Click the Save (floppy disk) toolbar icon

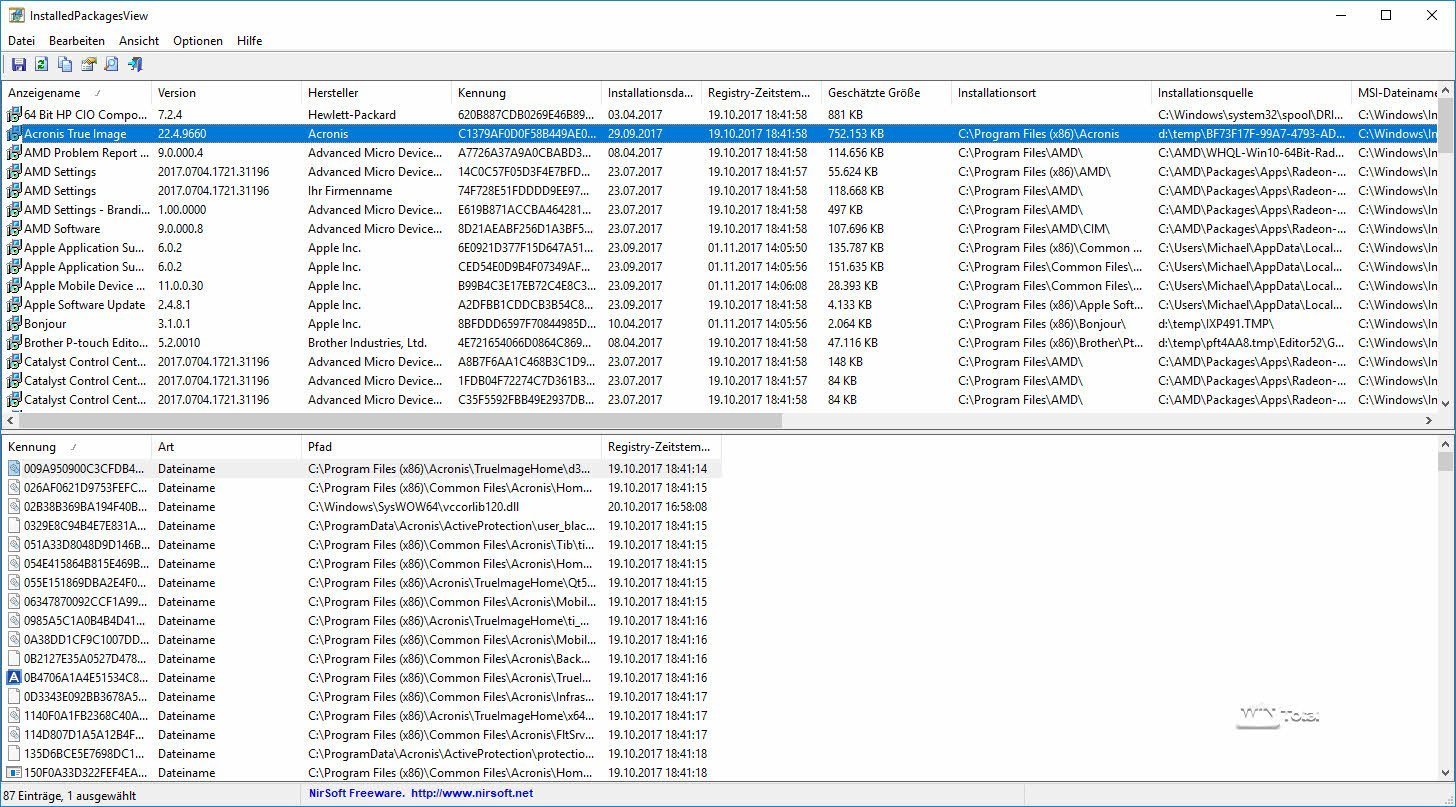(x=18, y=65)
